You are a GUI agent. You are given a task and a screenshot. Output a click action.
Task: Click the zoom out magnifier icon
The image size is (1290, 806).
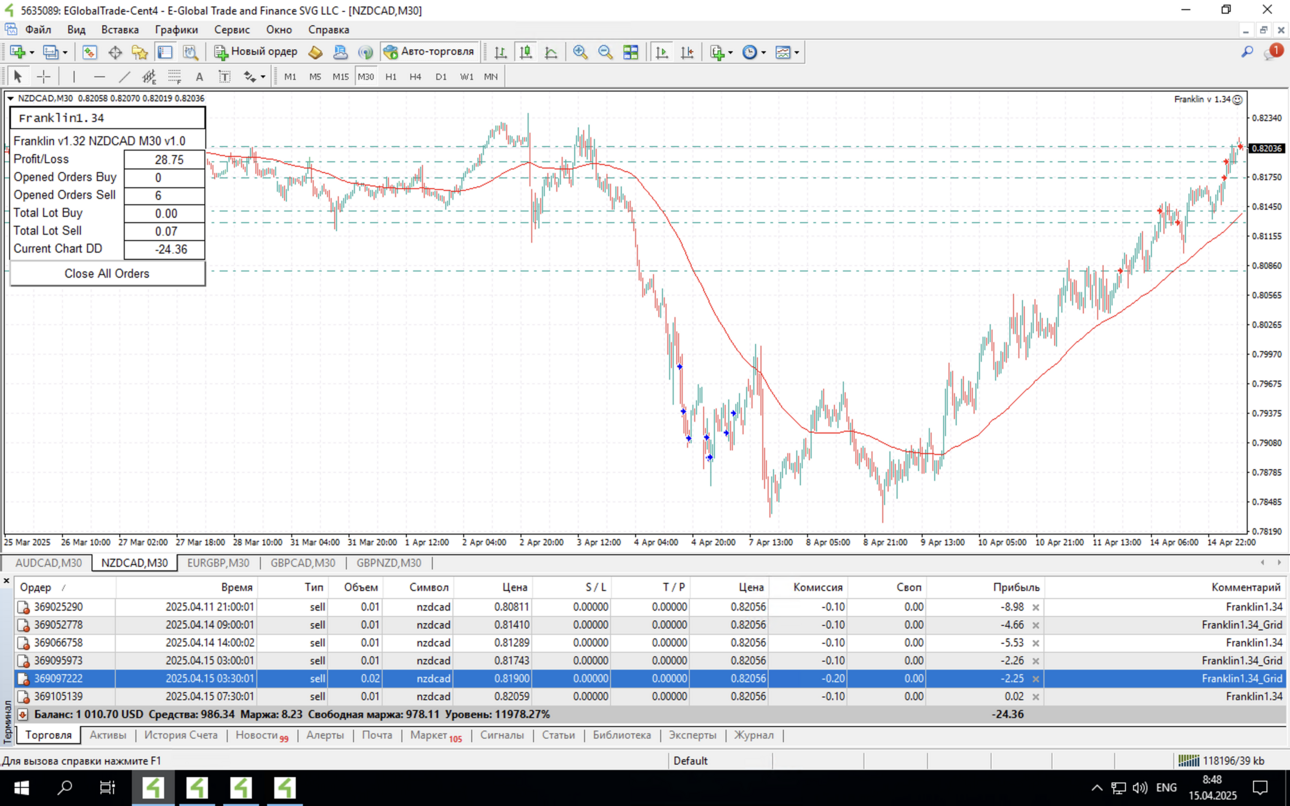tap(605, 52)
